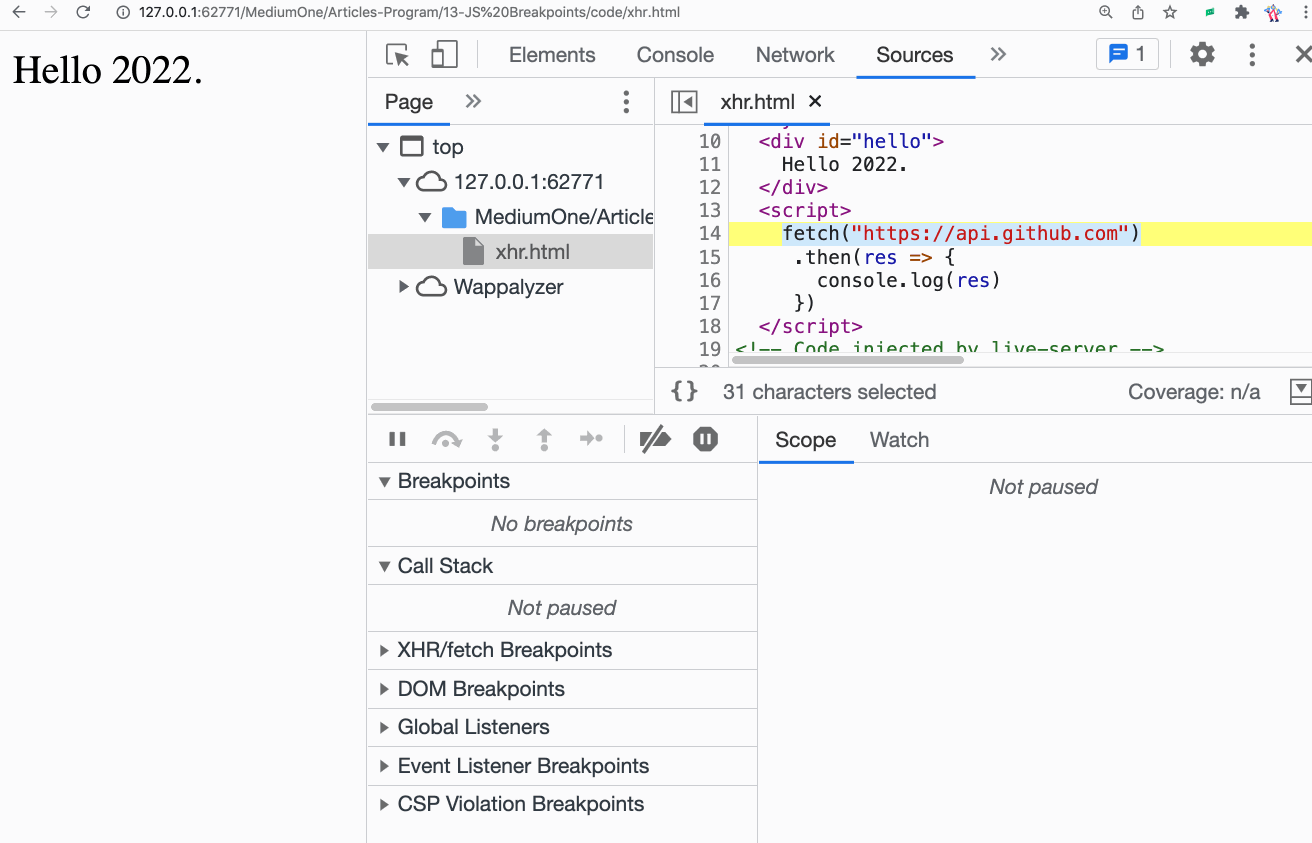Image resolution: width=1312 pixels, height=843 pixels.
Task: Open the console messages badge showing 1
Action: 1127,54
